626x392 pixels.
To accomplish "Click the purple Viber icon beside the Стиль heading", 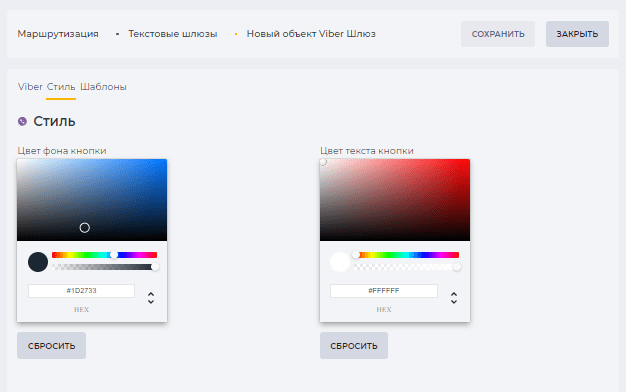I will (x=22, y=121).
